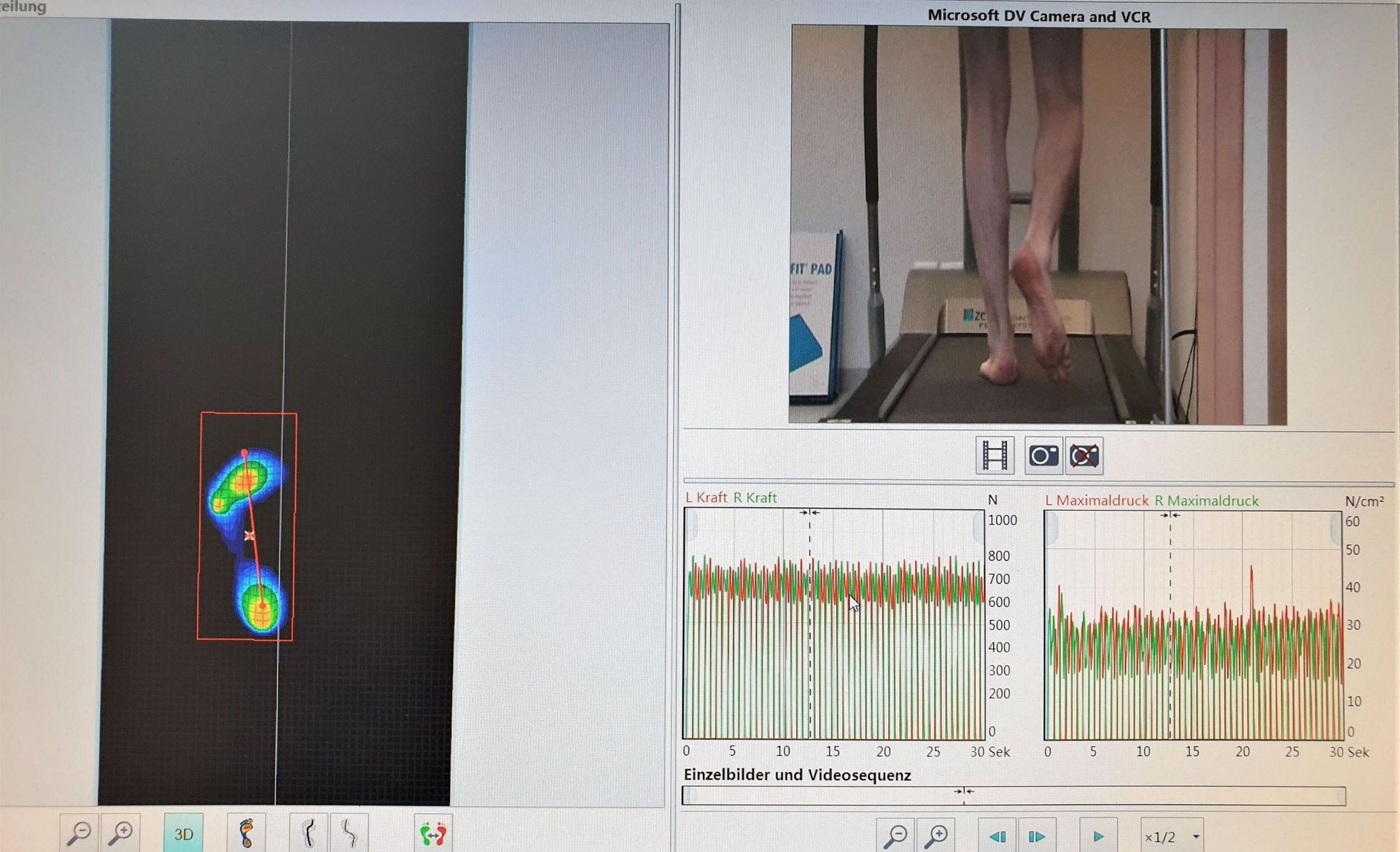The height and width of the screenshot is (852, 1400).
Task: Take a snapshot with the camera icon
Action: coord(1043,456)
